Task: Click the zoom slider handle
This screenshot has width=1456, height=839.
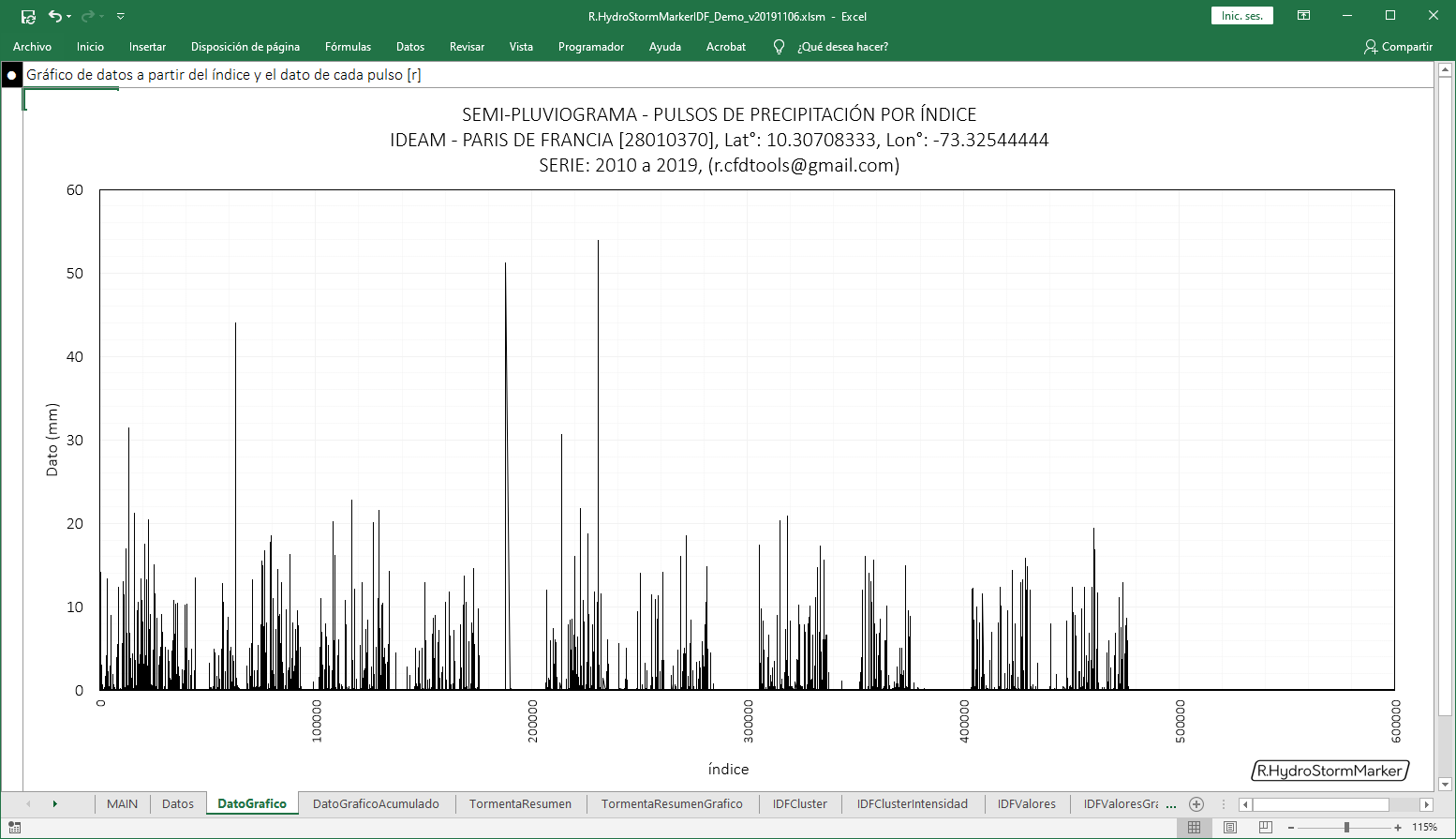Action: pos(1346,827)
